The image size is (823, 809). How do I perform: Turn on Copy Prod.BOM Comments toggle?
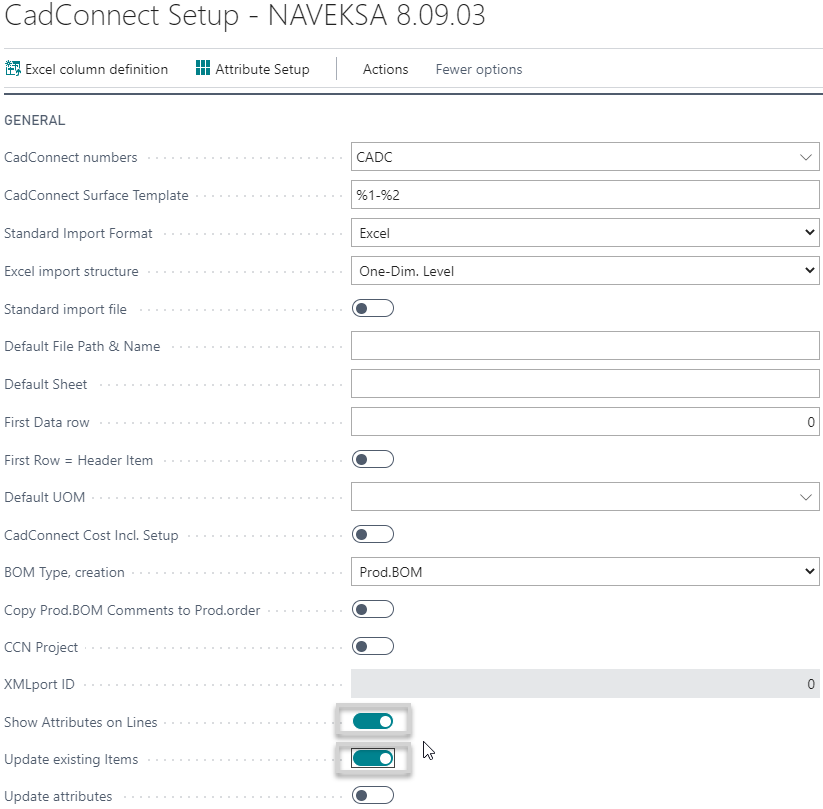click(x=373, y=609)
